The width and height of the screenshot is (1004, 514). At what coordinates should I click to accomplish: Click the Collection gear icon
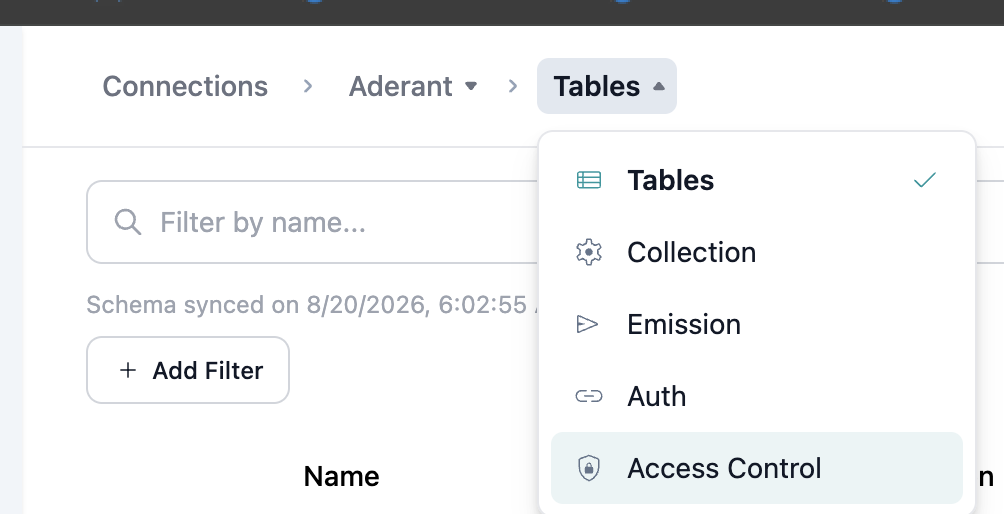588,252
